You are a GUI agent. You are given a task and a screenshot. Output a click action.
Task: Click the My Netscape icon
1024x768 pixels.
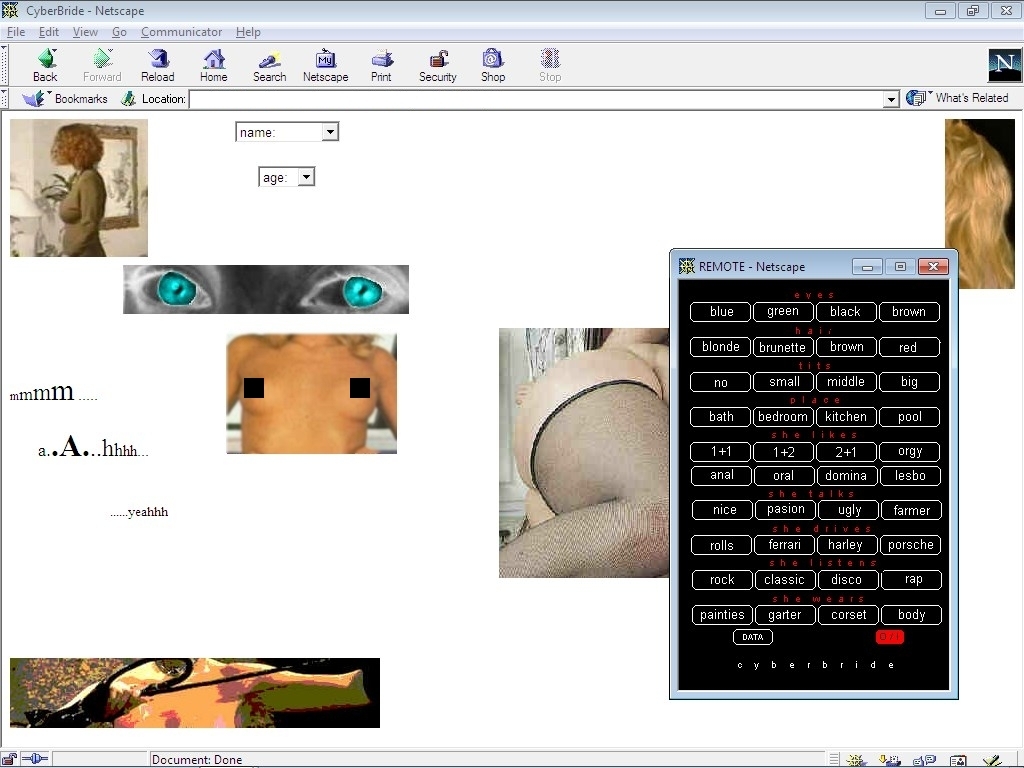point(325,64)
